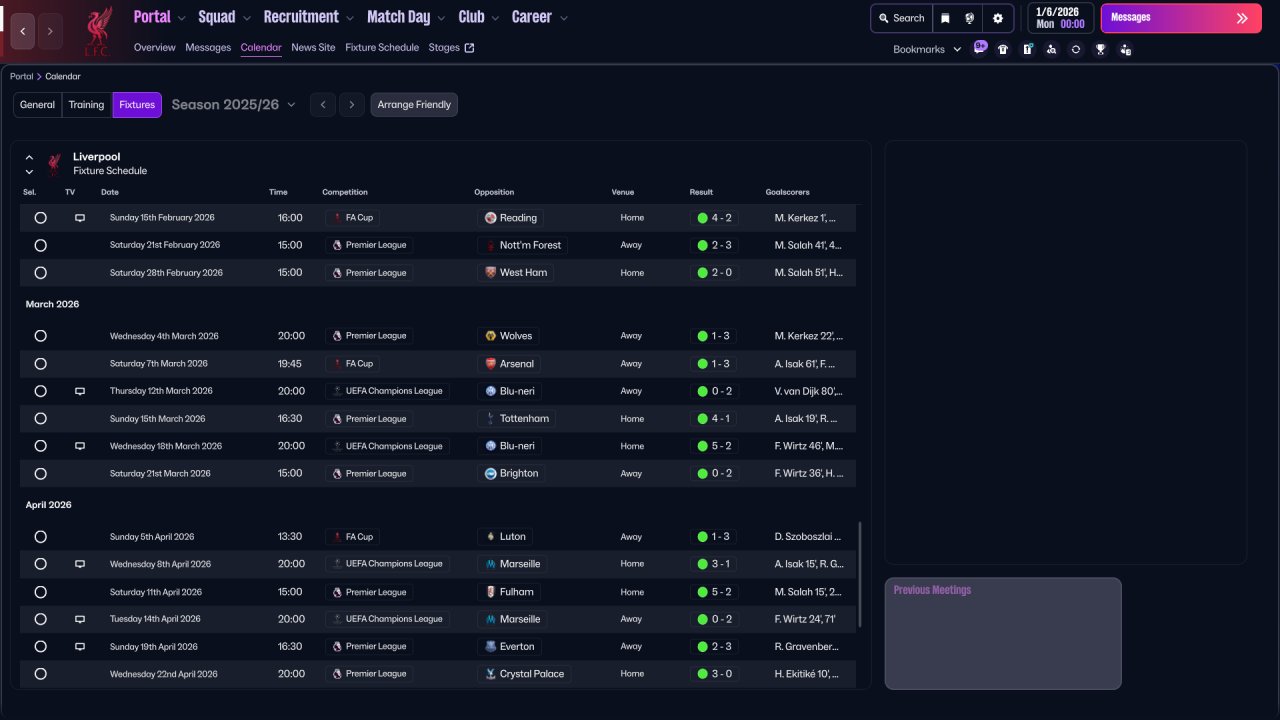Select the radio button for the Wolves fixture
Viewport: 1280px width, 720px height.
40,336
